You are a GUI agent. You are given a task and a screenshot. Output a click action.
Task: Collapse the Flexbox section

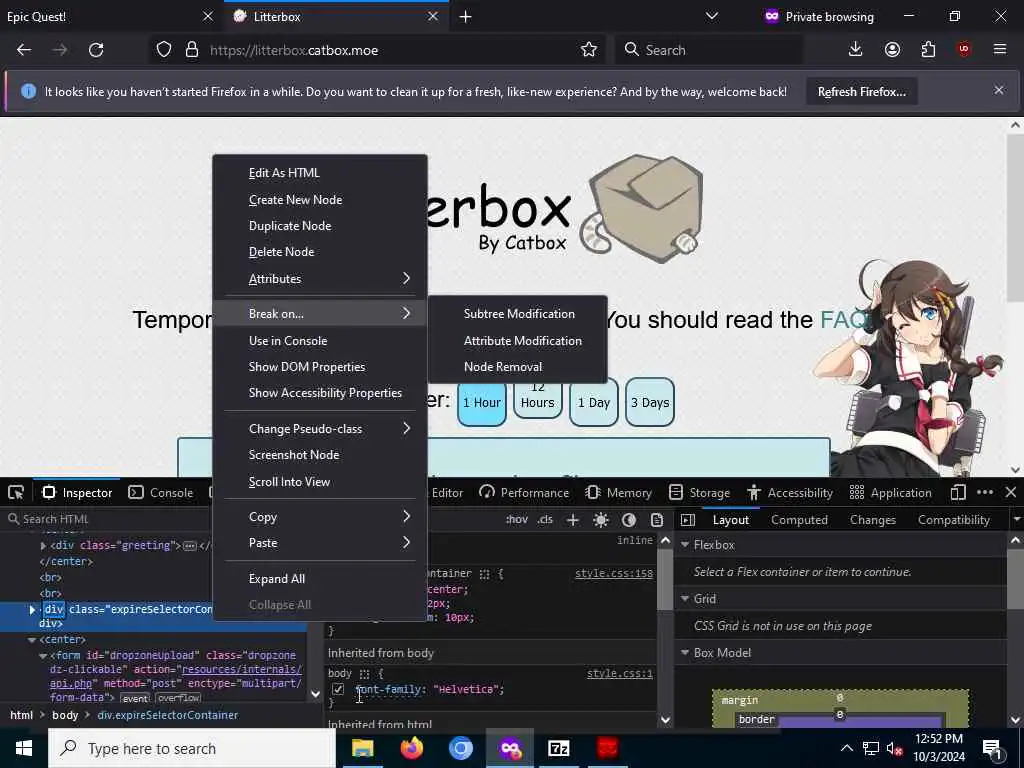(x=685, y=545)
